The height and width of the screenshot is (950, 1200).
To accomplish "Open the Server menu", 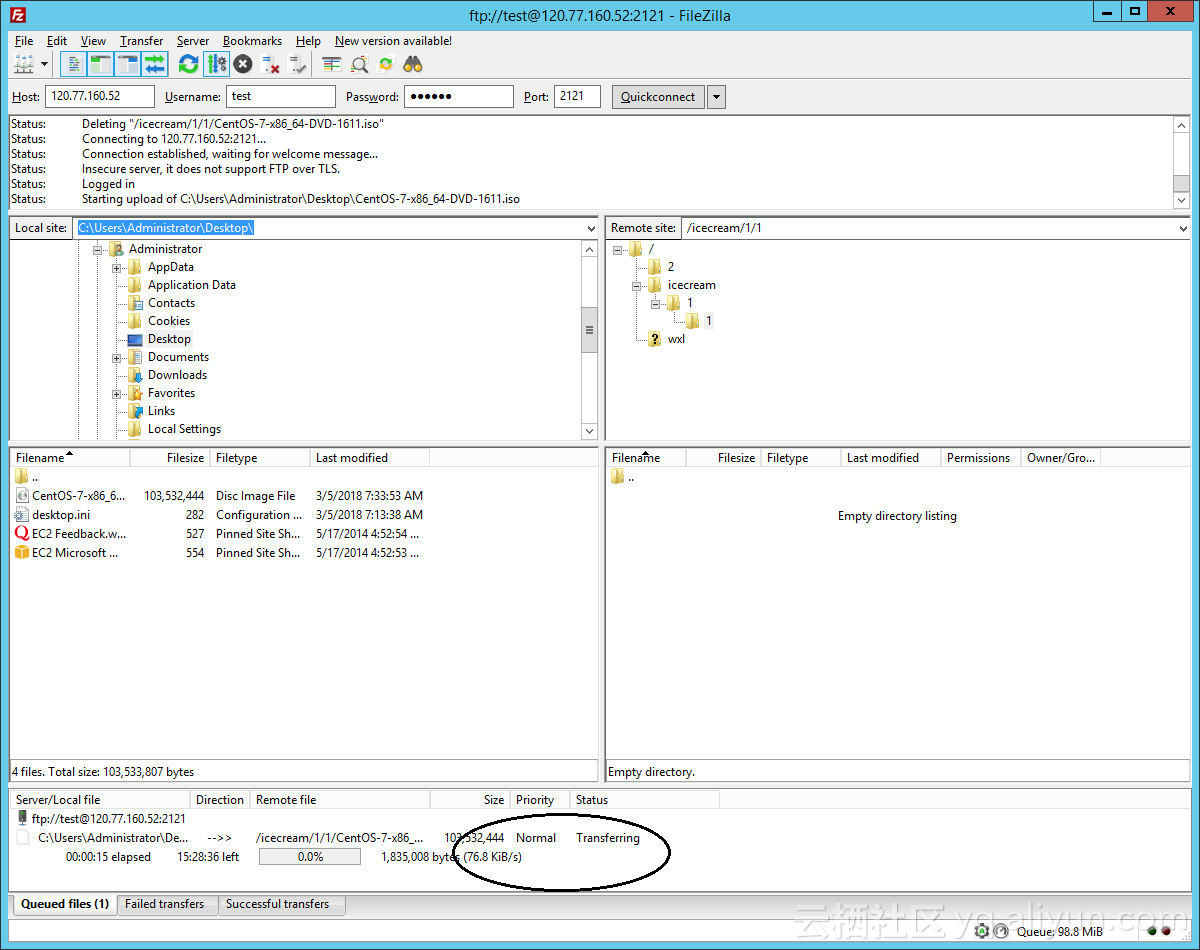I will coord(193,41).
